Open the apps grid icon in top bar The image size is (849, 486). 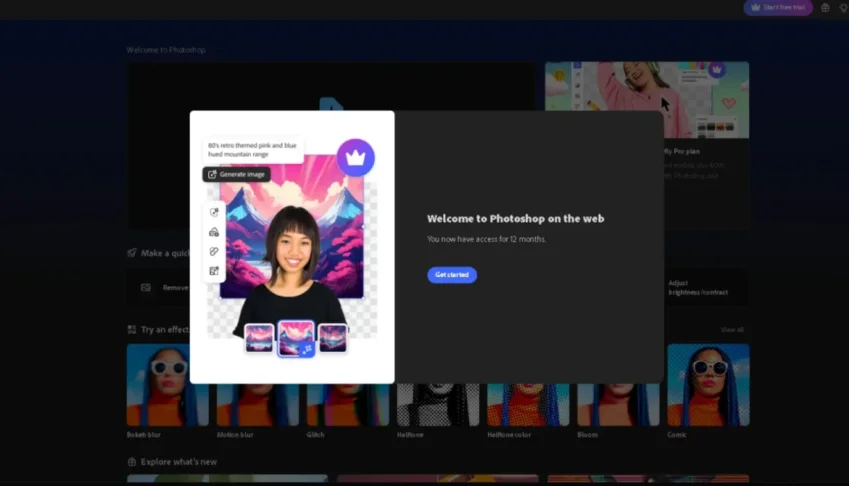click(825, 8)
